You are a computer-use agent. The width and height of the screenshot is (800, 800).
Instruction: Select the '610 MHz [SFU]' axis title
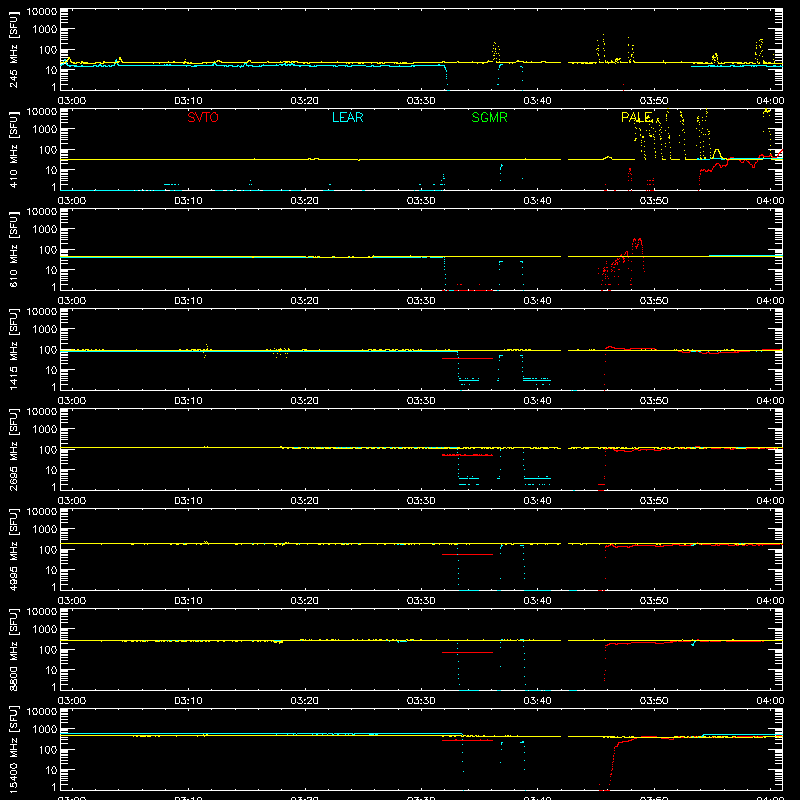click(x=13, y=249)
